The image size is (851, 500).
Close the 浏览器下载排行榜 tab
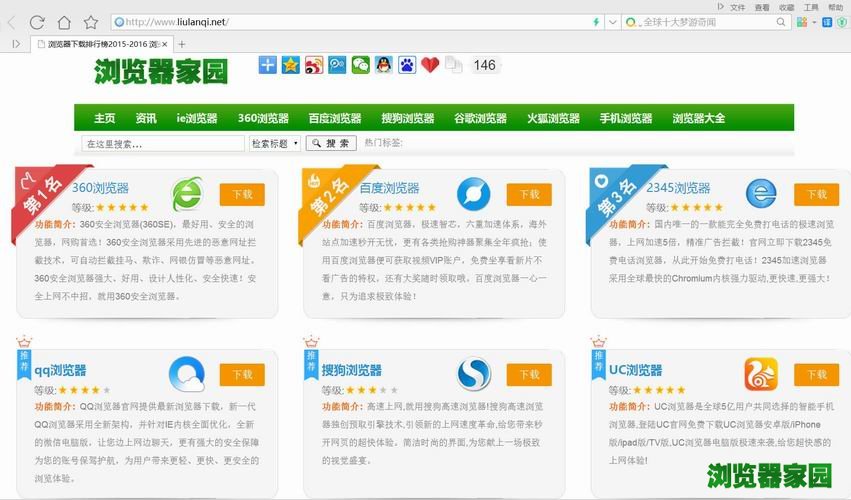point(164,45)
